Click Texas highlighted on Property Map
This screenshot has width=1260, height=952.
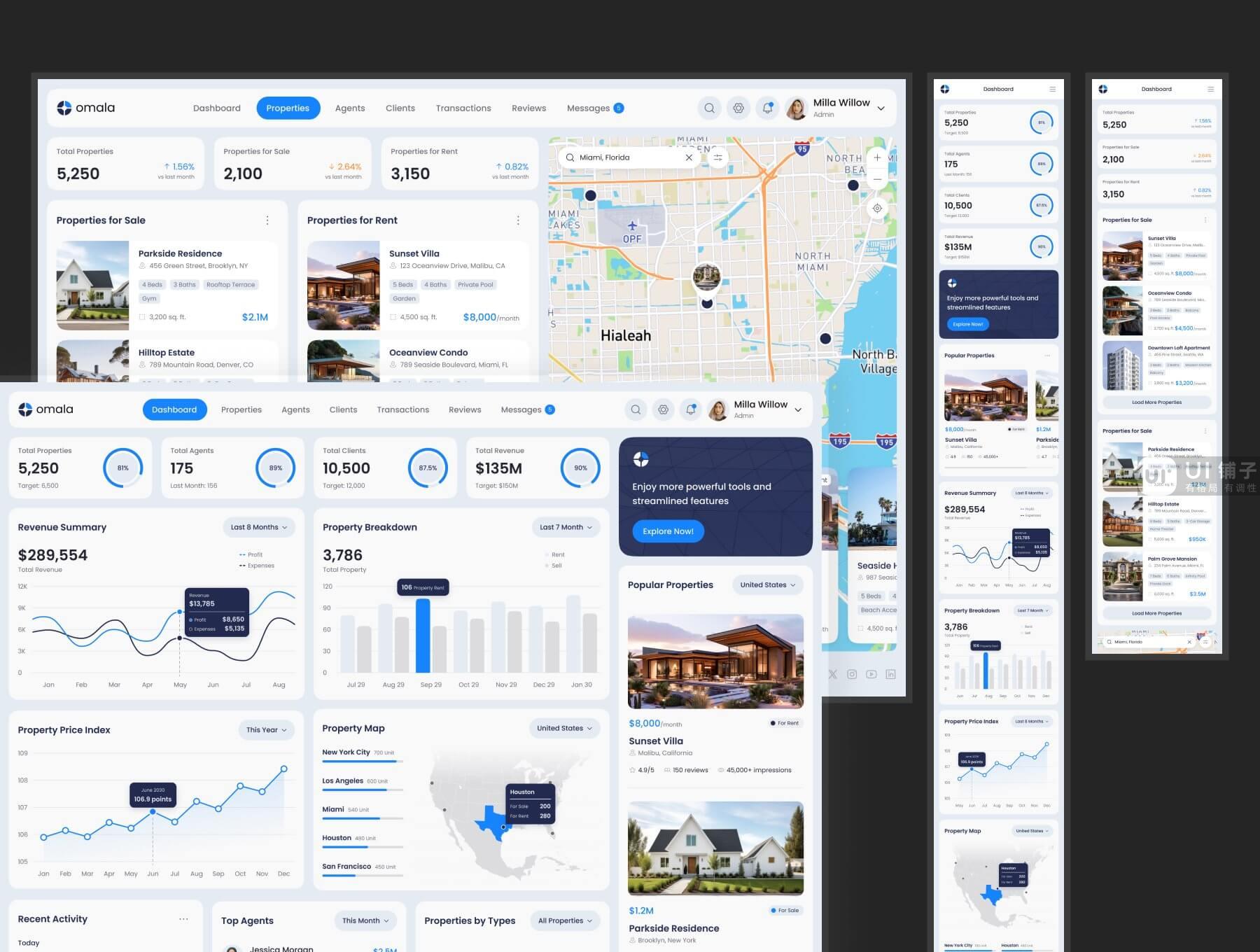point(492,822)
